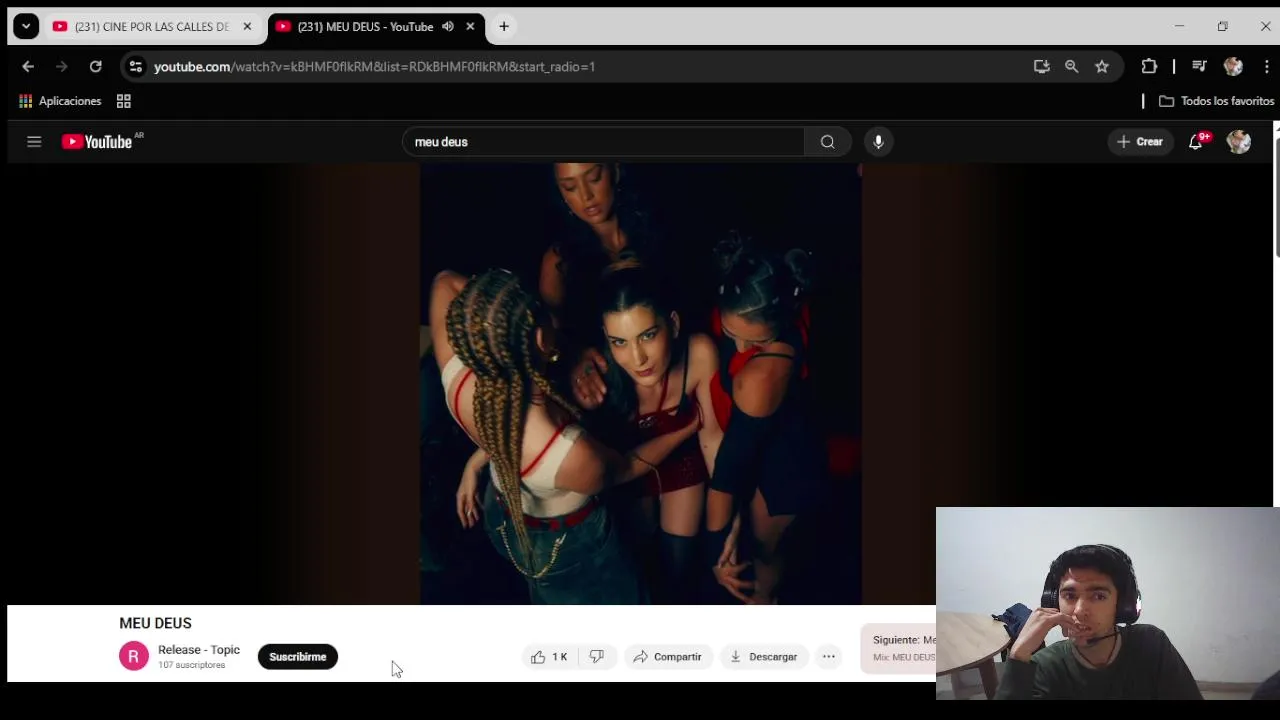
Task: Open more actions three-dot button
Action: [x=829, y=657]
